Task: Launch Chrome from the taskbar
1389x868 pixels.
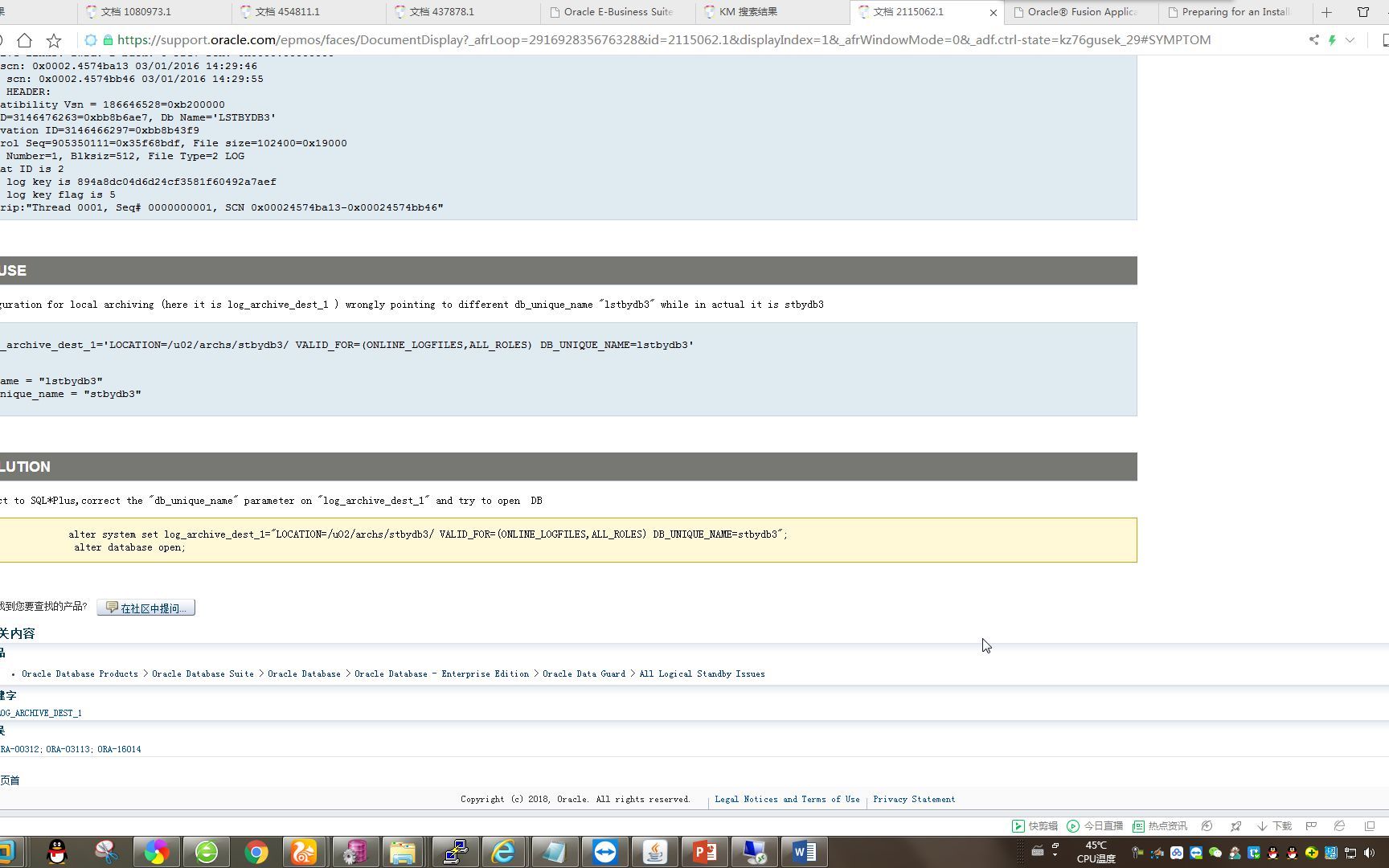Action: (256, 852)
